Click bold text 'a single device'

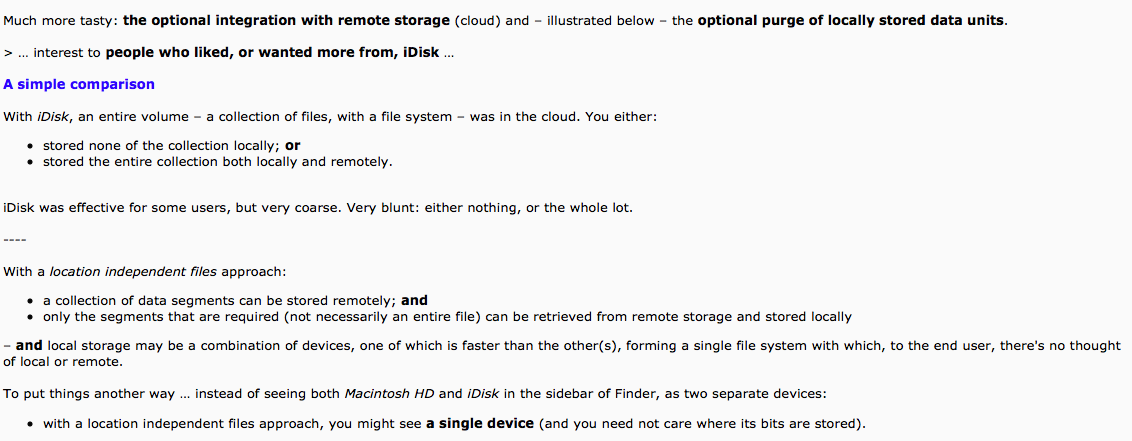tap(480, 423)
